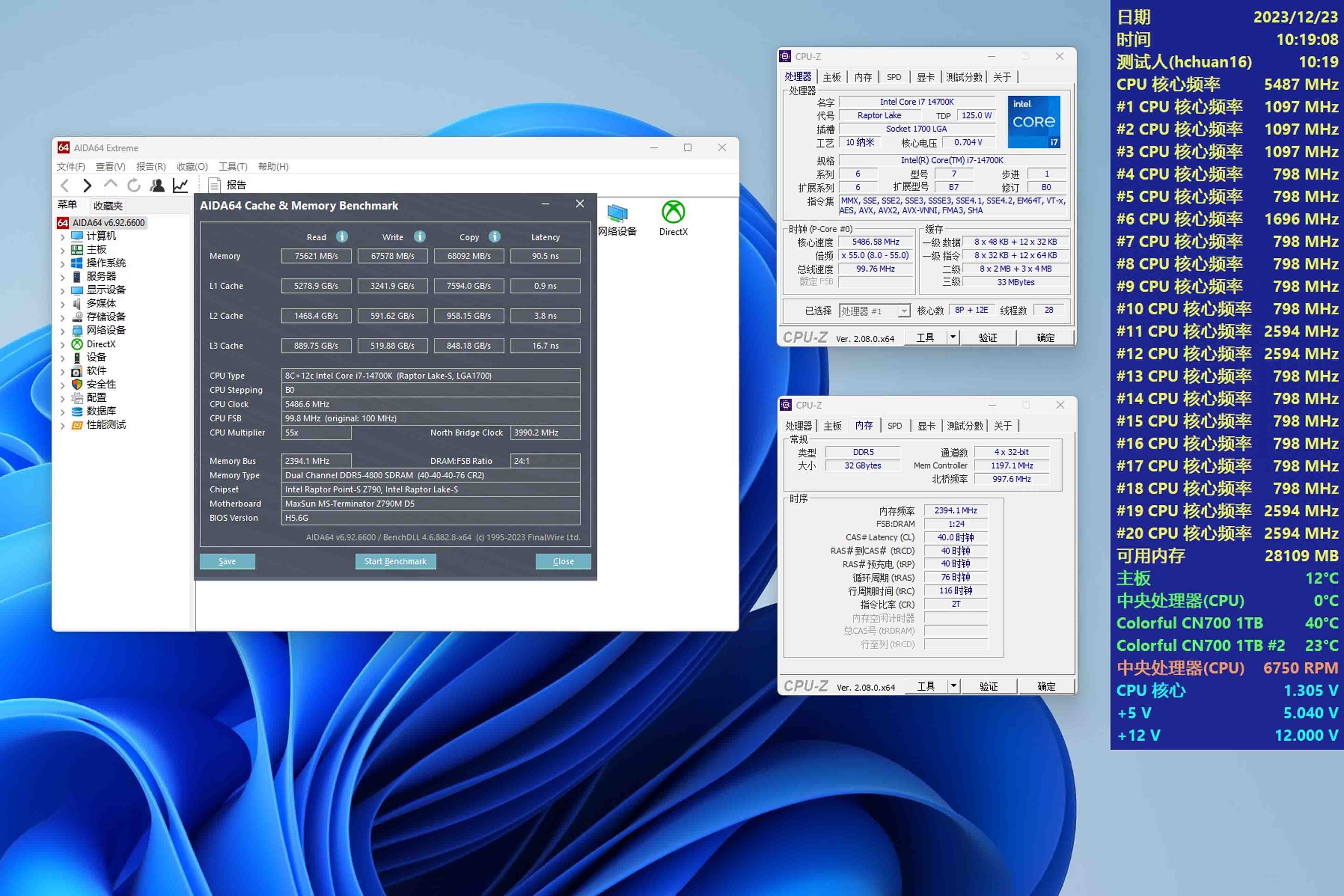Viewport: 1344px width, 896px height.
Task: Open the 工具(T) menu in AIDA64
Action: click(x=233, y=167)
